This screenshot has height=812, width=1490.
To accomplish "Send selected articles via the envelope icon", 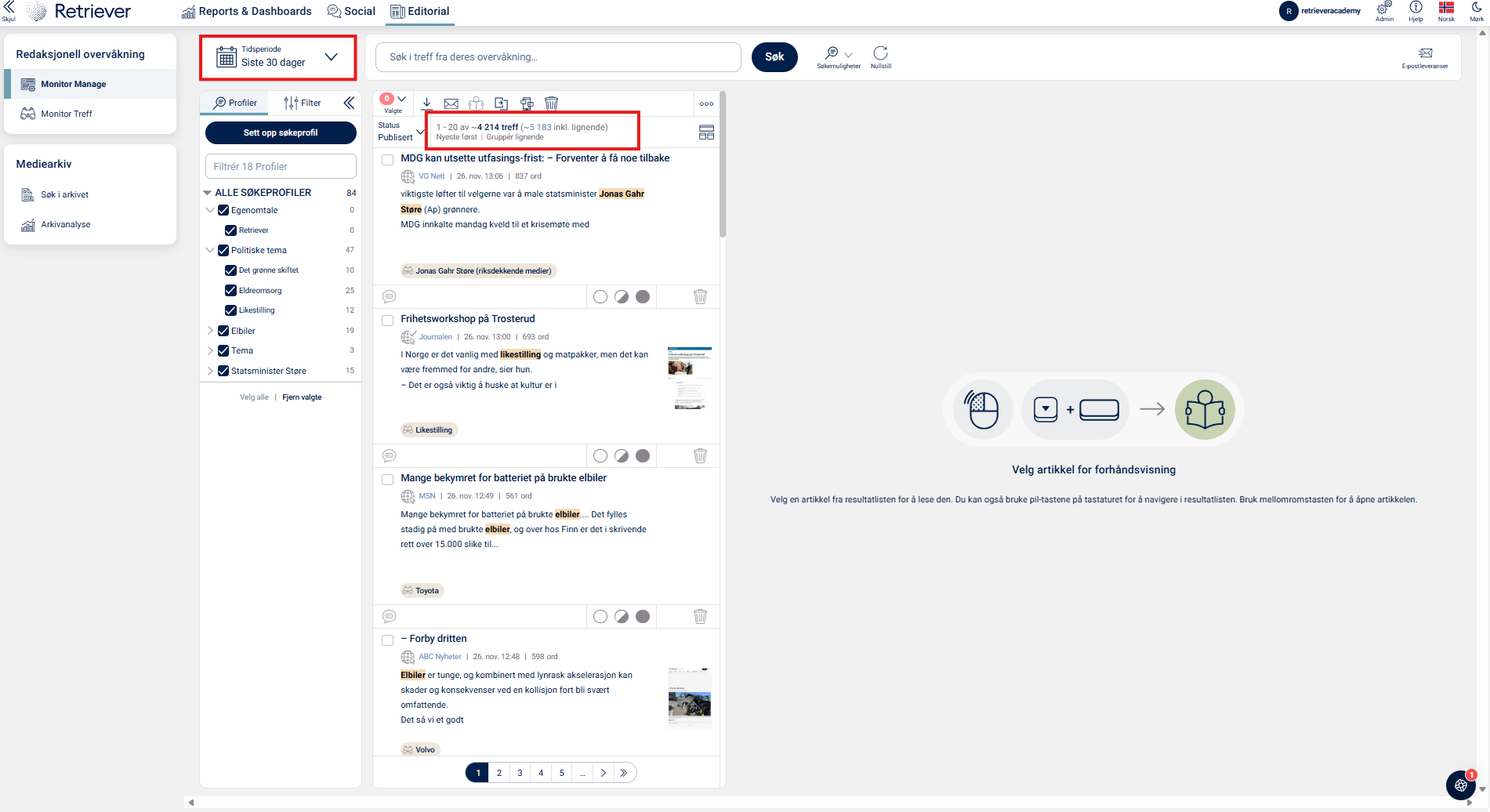I will (x=451, y=103).
